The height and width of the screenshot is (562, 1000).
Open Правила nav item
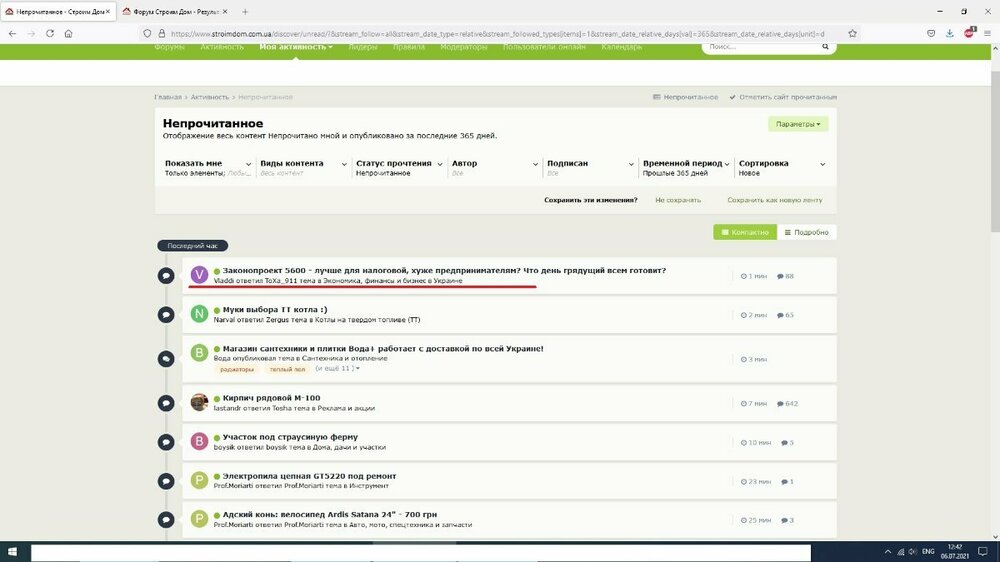(409, 47)
